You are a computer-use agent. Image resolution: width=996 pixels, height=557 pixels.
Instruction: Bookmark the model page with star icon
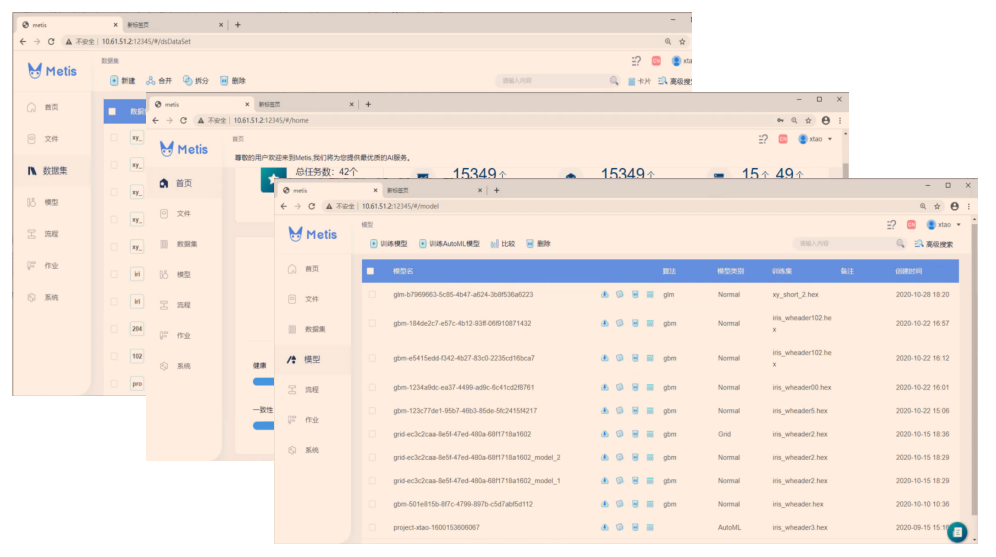(x=937, y=206)
